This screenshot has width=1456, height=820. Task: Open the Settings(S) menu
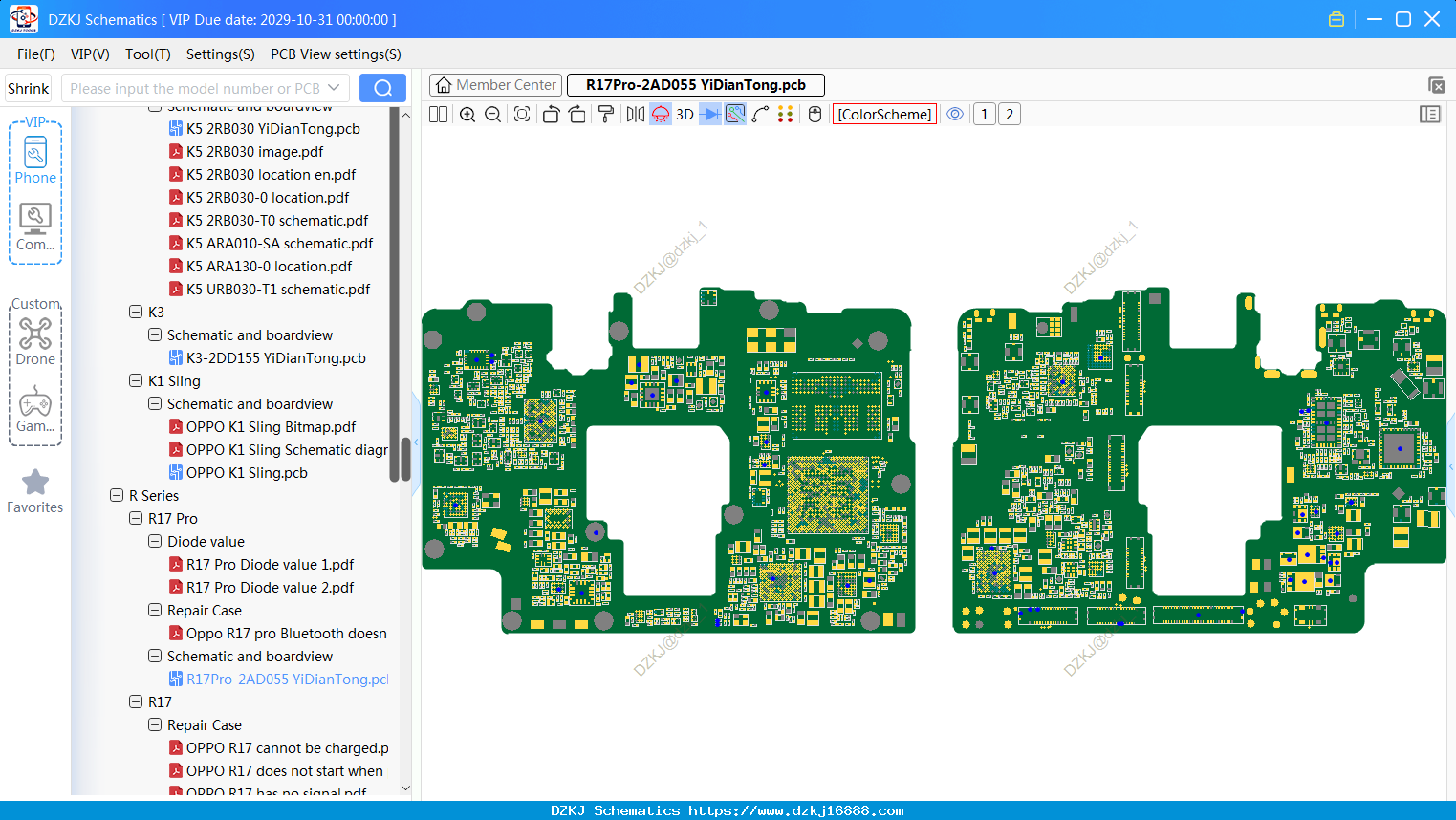(221, 54)
